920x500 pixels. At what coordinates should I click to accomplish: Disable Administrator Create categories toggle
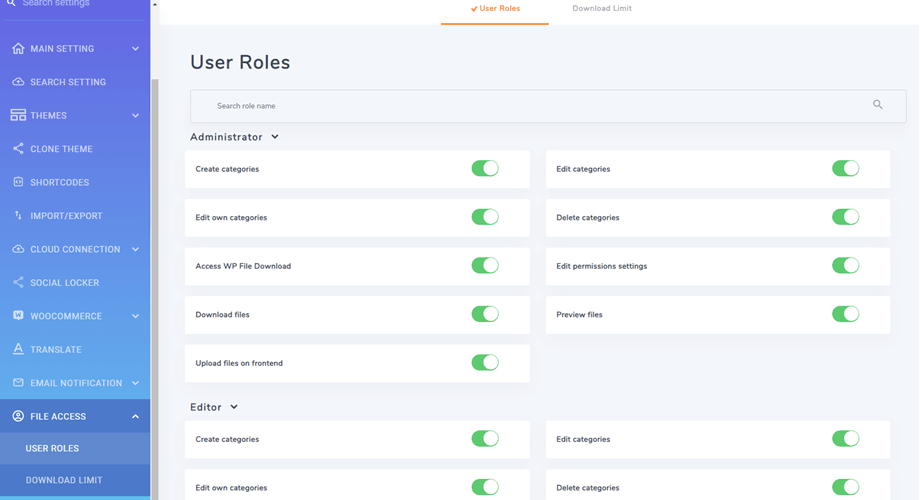[x=485, y=169]
